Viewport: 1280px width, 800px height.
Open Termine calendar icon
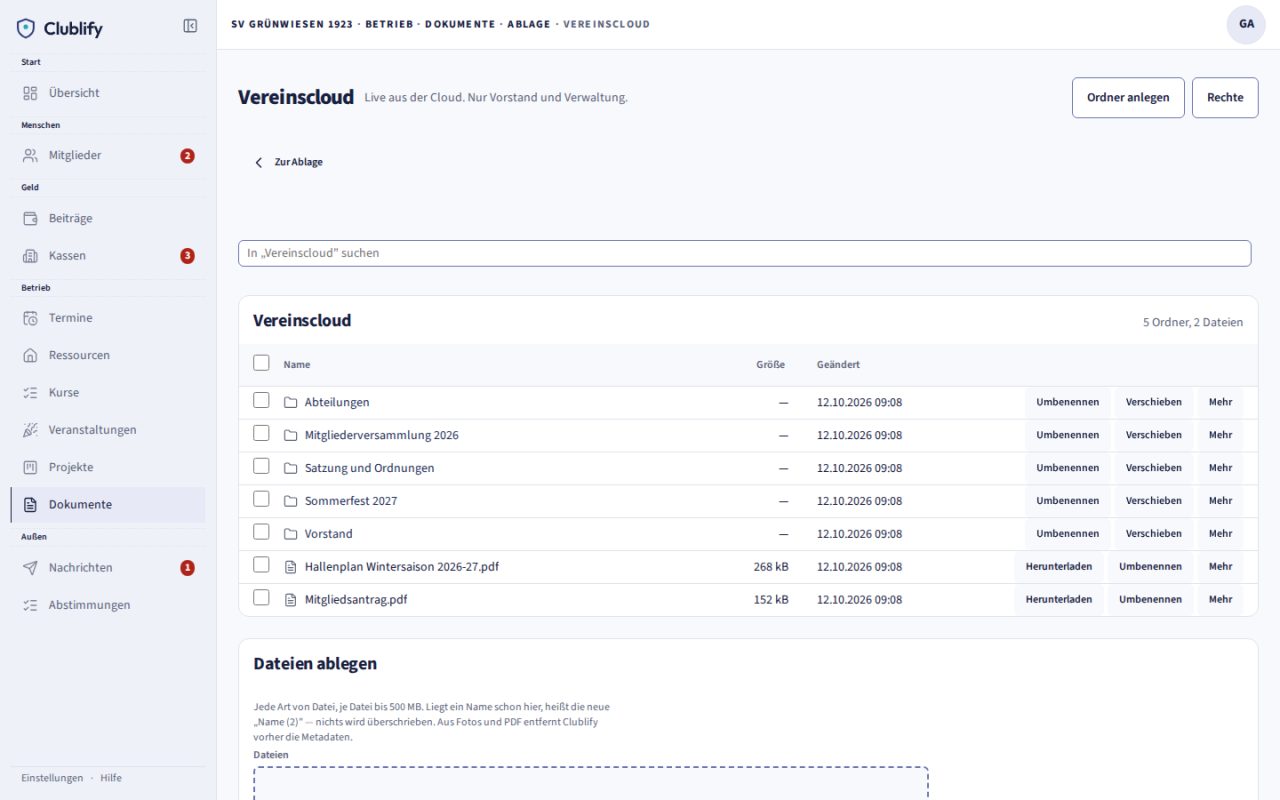tap(30, 318)
